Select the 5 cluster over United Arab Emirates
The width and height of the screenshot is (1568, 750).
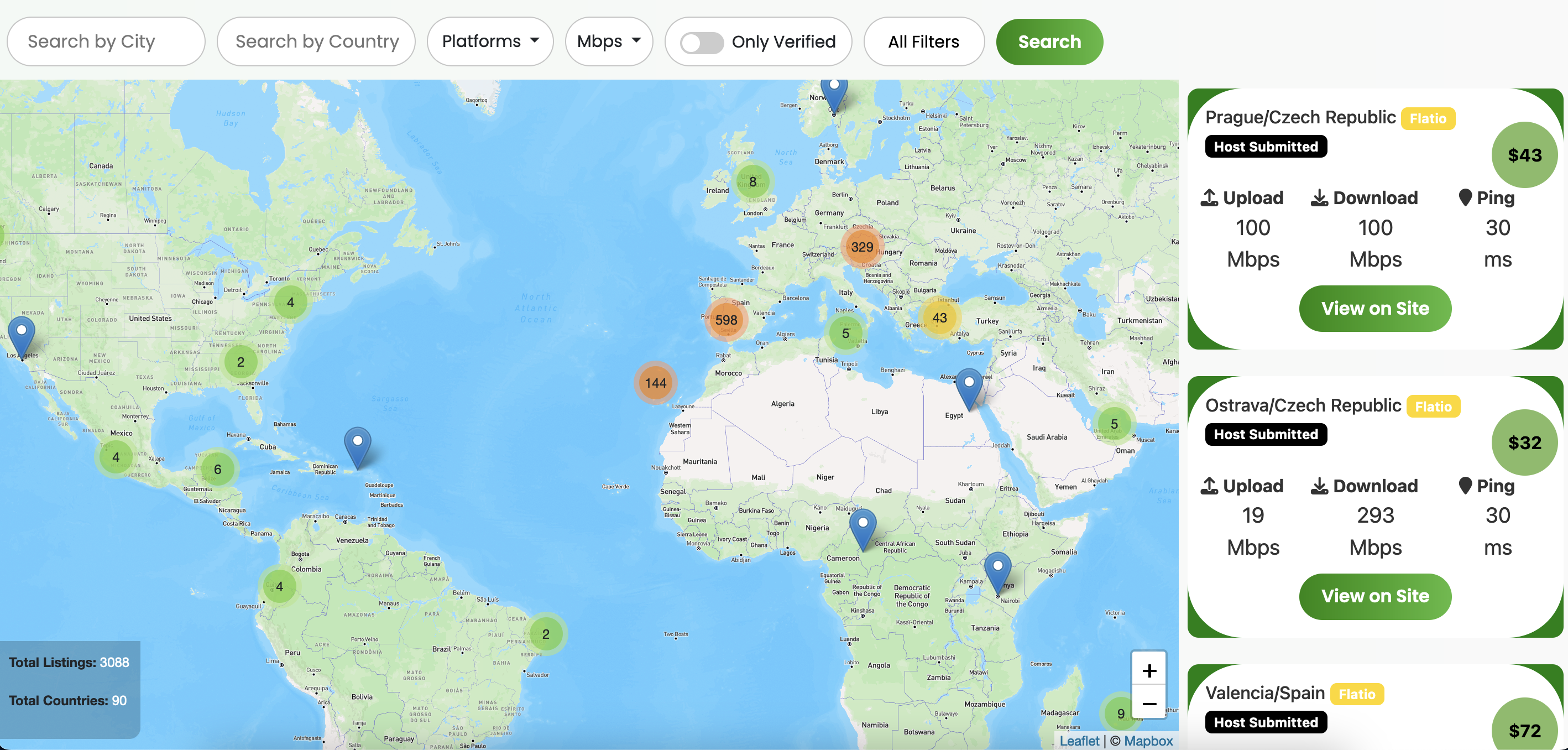click(1114, 424)
